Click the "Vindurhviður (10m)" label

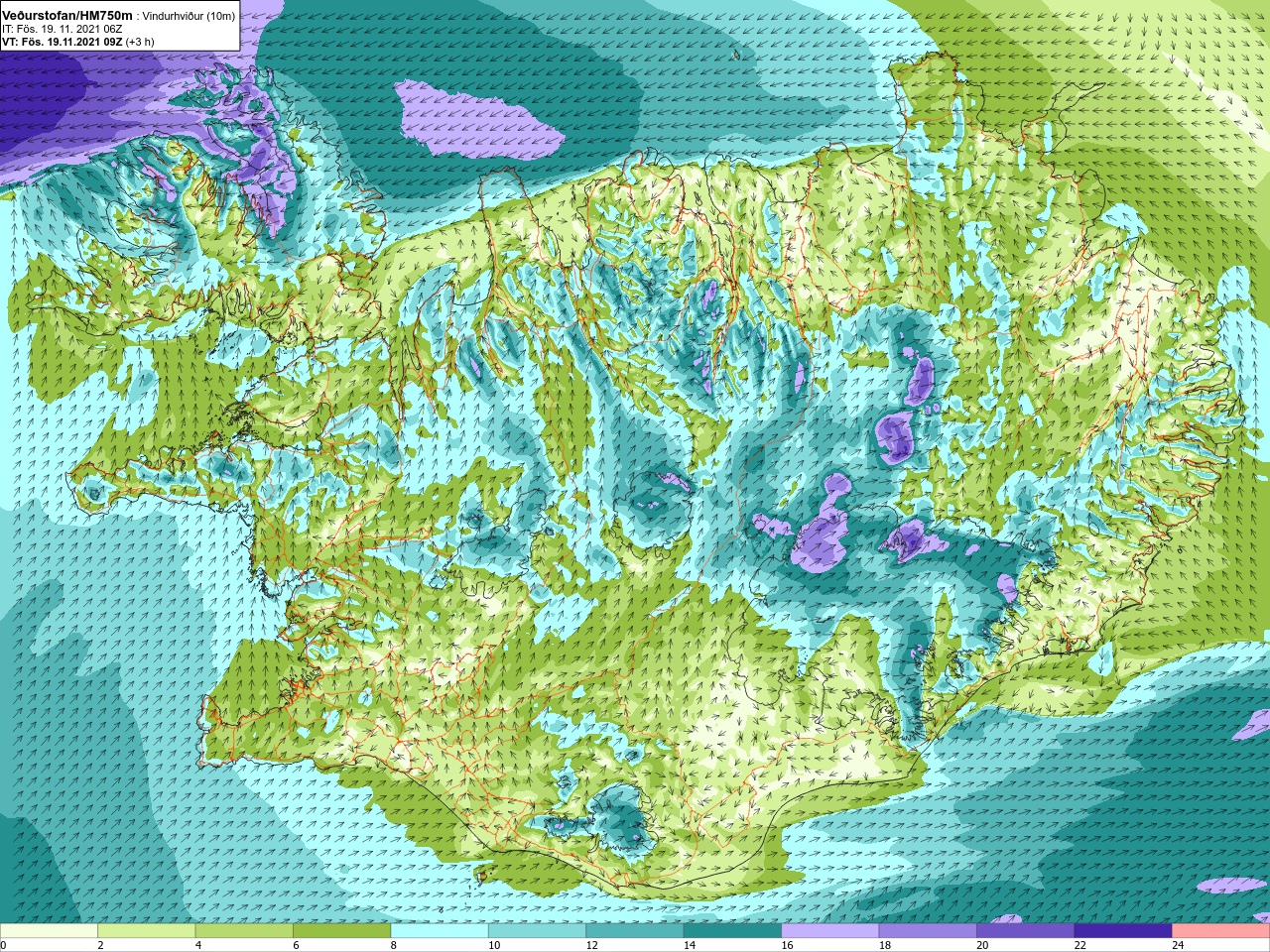click(x=189, y=16)
